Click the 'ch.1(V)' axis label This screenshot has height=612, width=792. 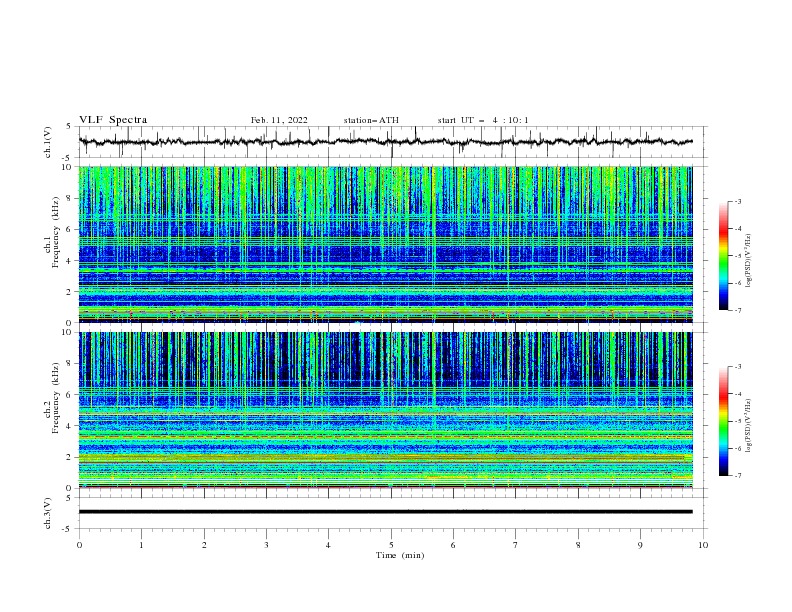(x=48, y=142)
